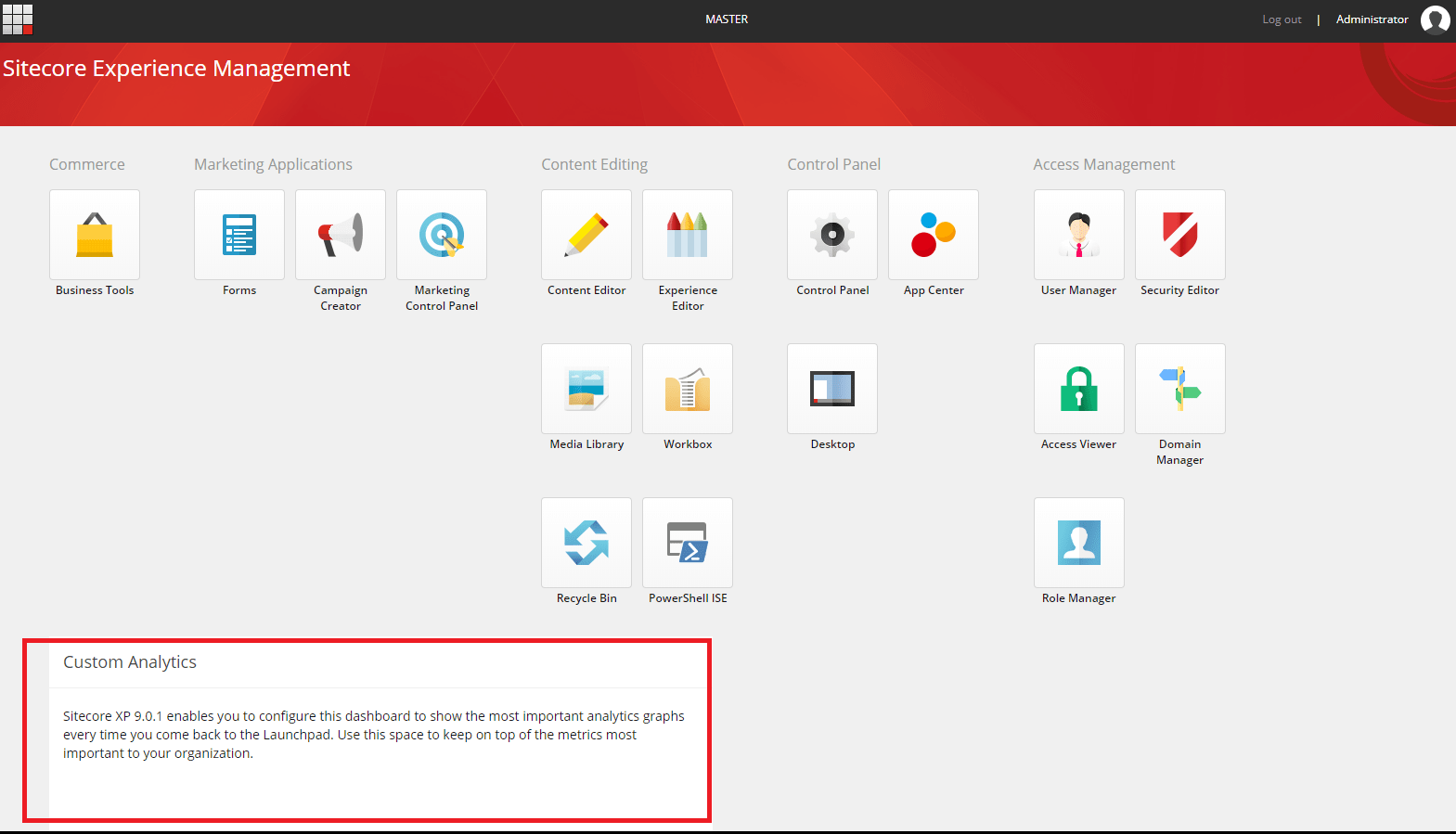
Task: Click the Log out link
Action: 1282,19
